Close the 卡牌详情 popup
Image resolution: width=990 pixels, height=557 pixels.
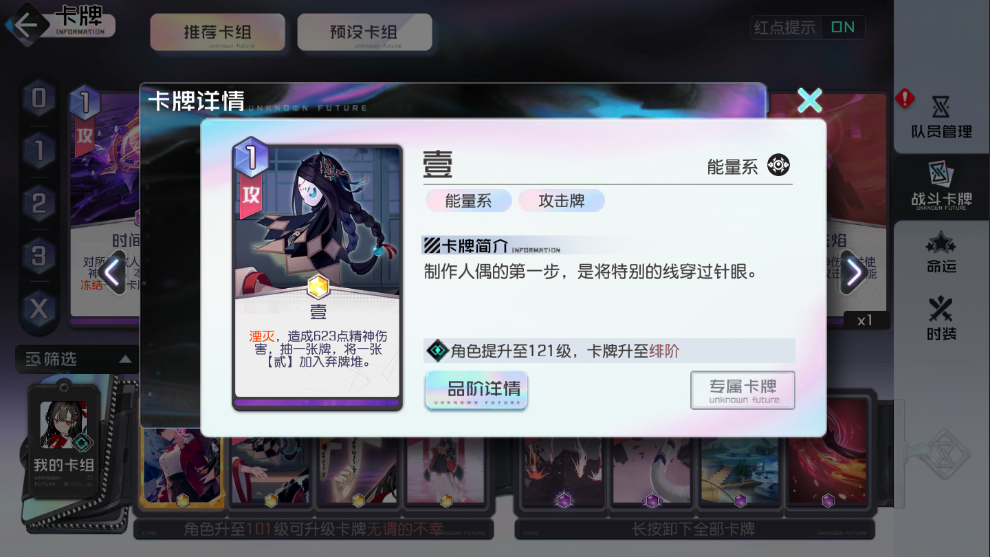809,100
